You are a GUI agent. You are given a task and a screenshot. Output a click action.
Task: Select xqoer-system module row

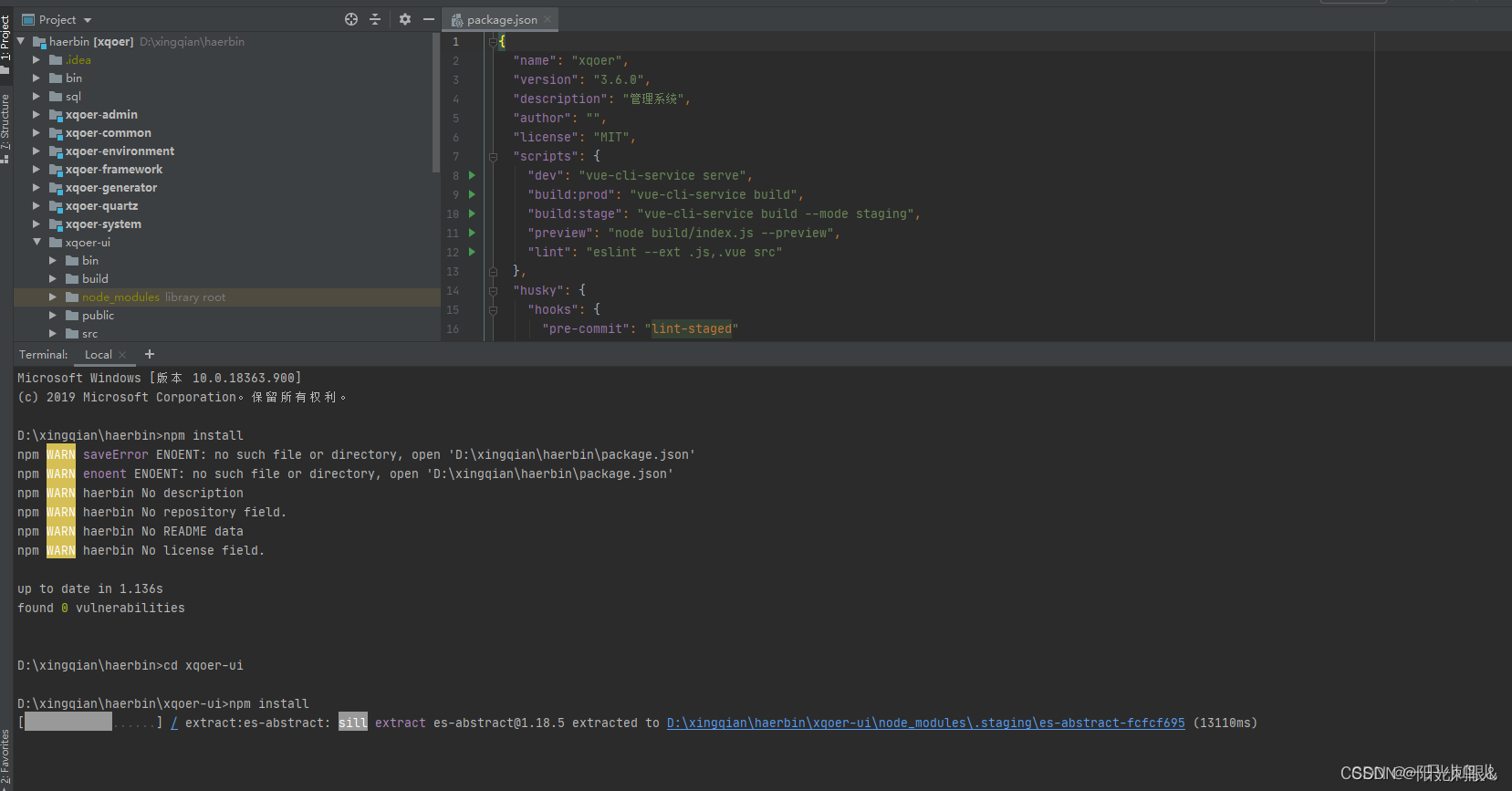pyautogui.click(x=227, y=224)
